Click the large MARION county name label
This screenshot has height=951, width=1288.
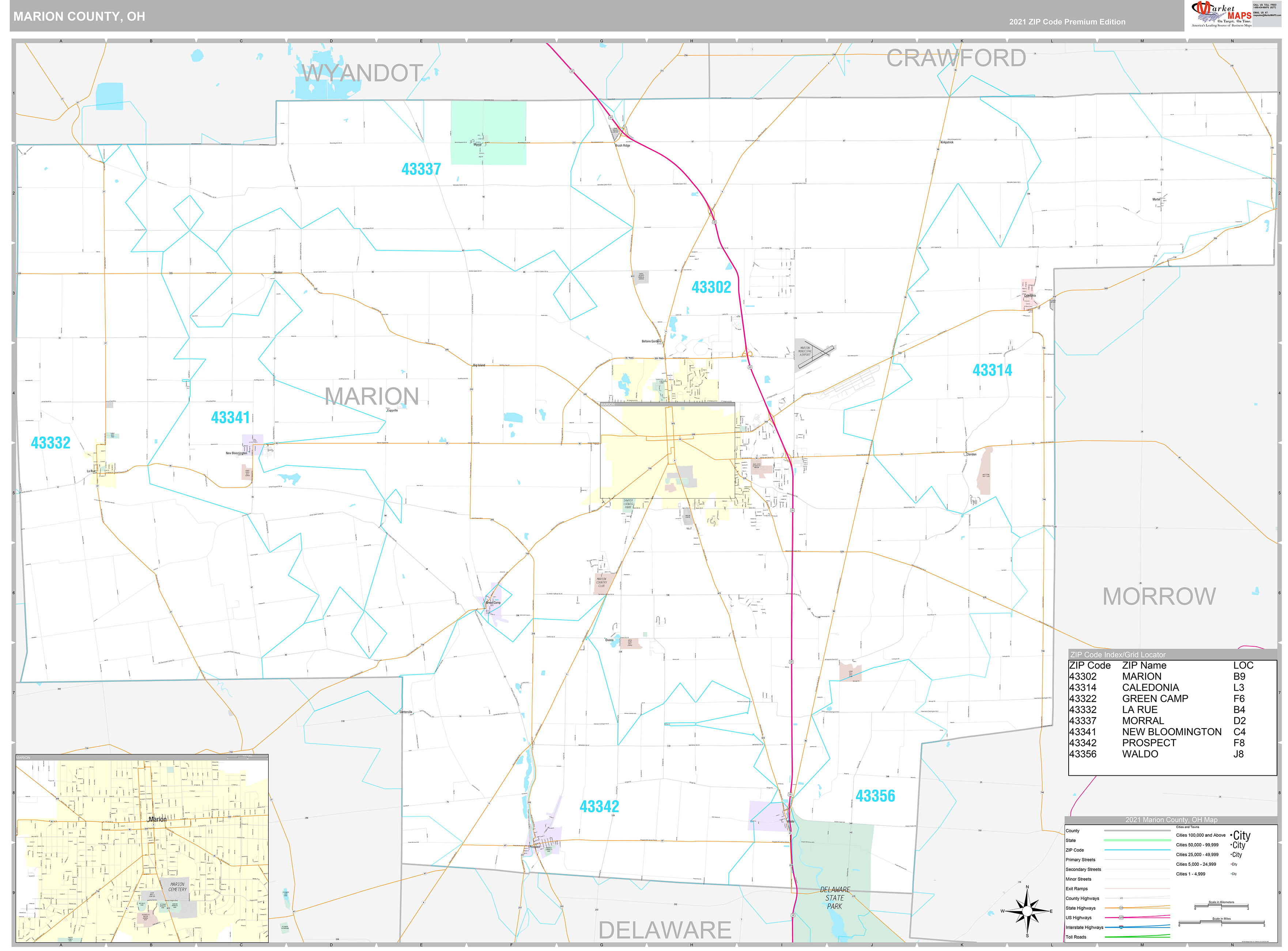pos(371,396)
